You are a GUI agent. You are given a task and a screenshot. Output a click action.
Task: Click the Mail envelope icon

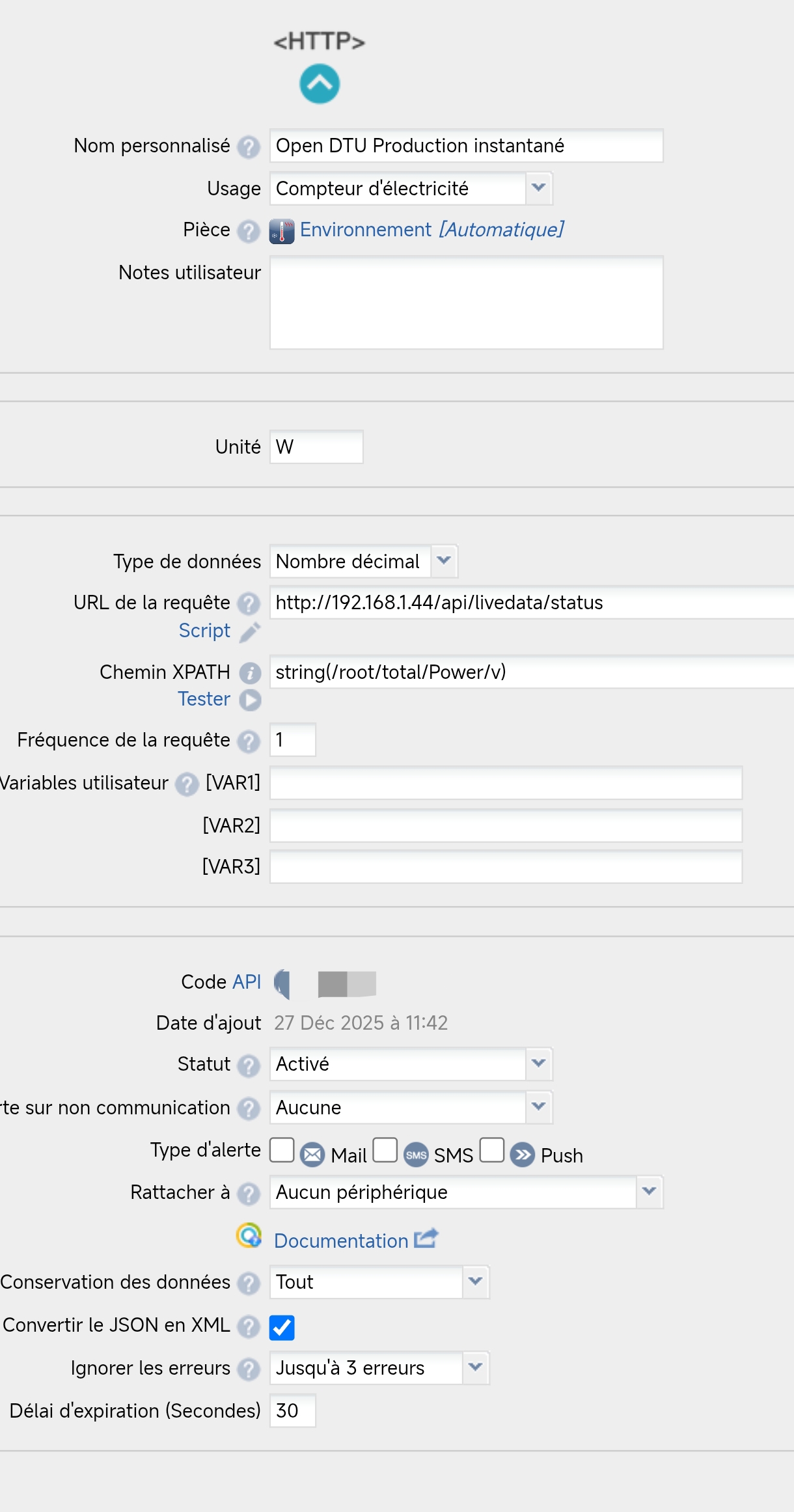pos(312,1155)
